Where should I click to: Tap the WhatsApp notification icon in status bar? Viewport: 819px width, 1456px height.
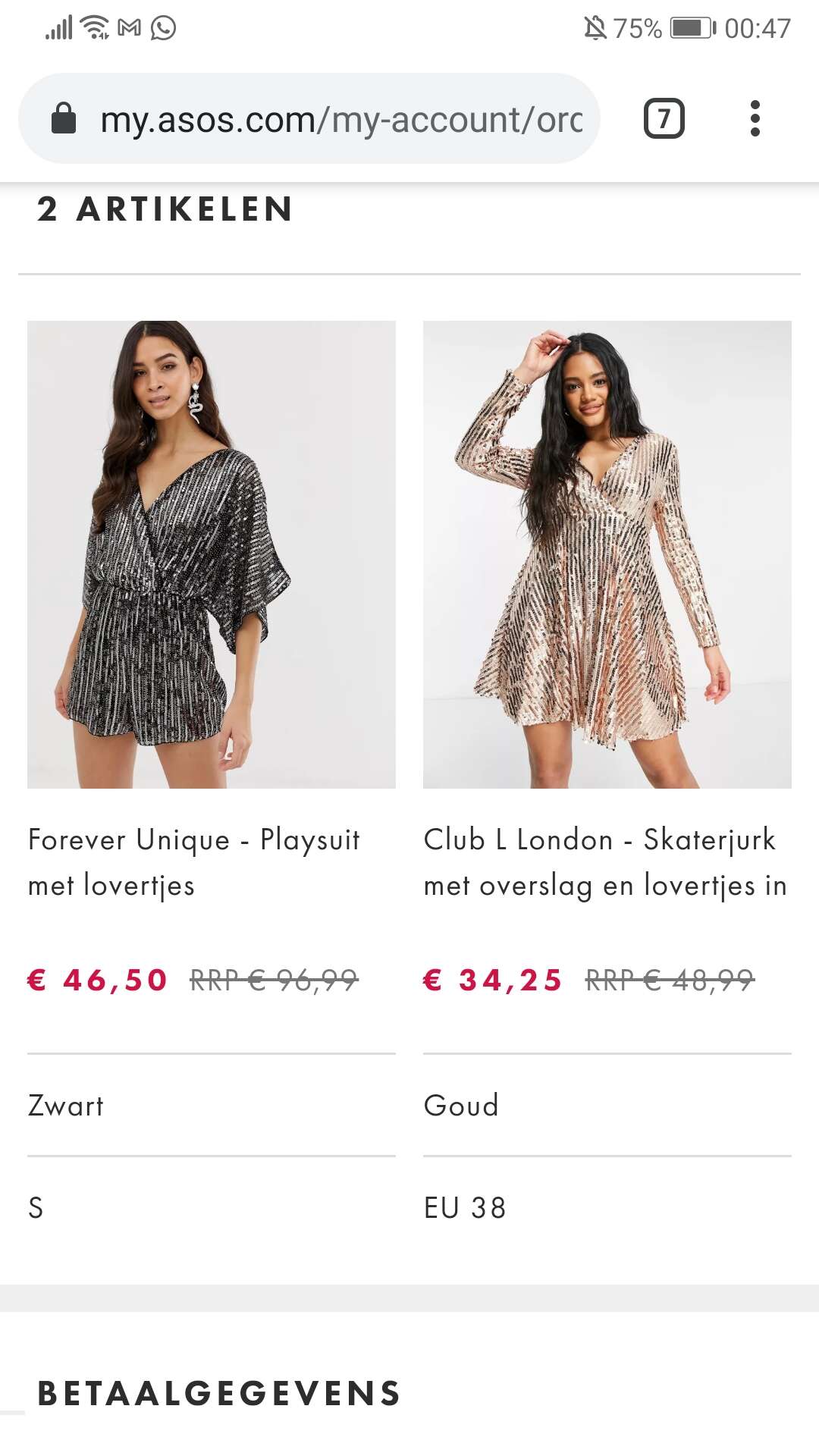tap(163, 28)
